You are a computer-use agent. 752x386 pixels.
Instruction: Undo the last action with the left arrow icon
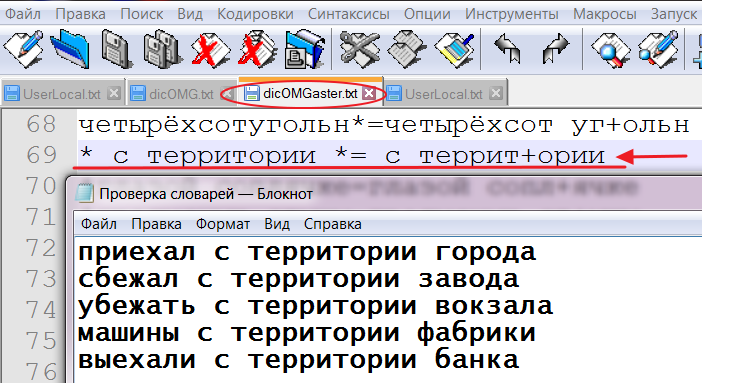(x=508, y=49)
